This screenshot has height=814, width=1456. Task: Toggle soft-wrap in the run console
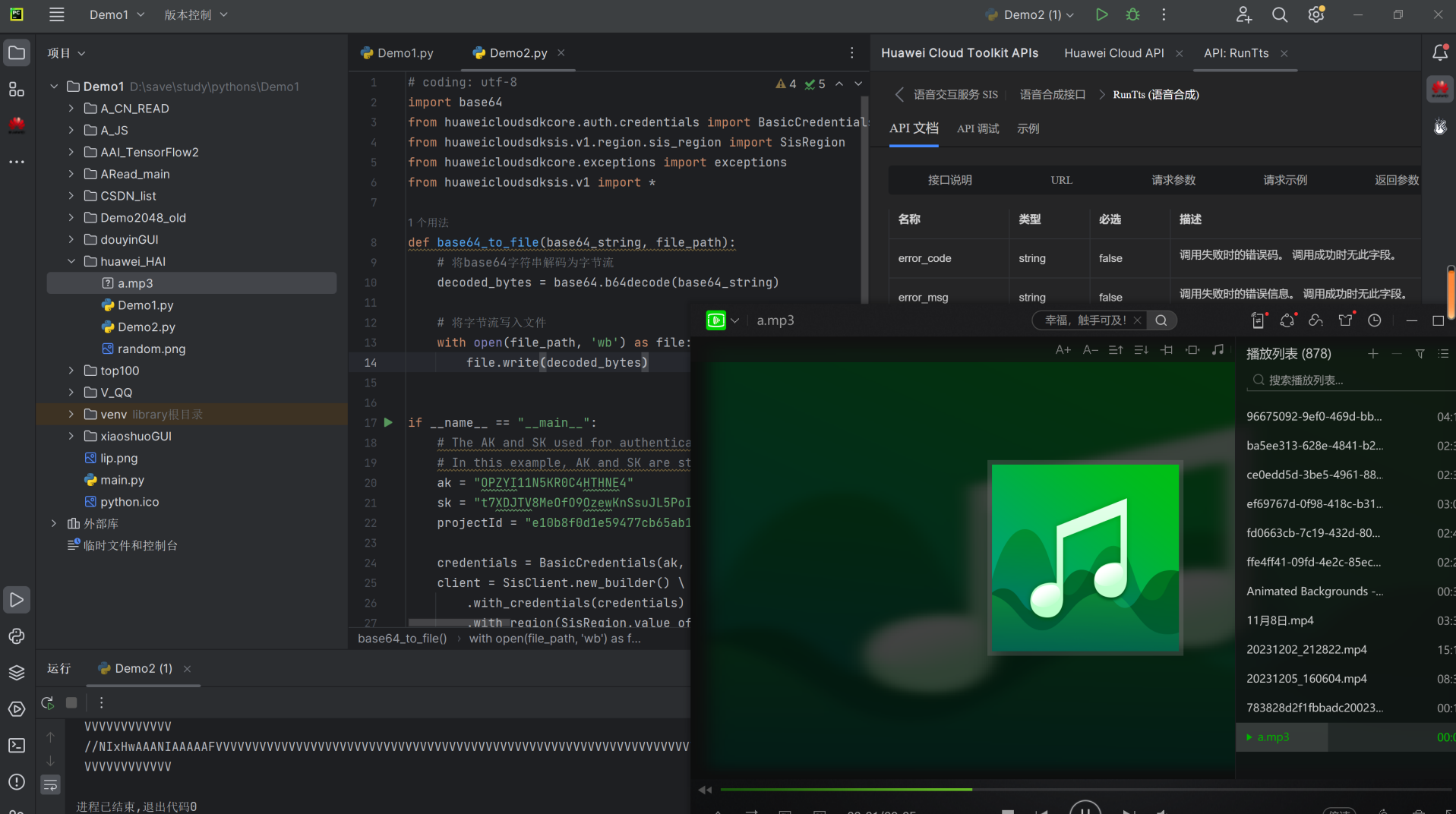tap(50, 785)
